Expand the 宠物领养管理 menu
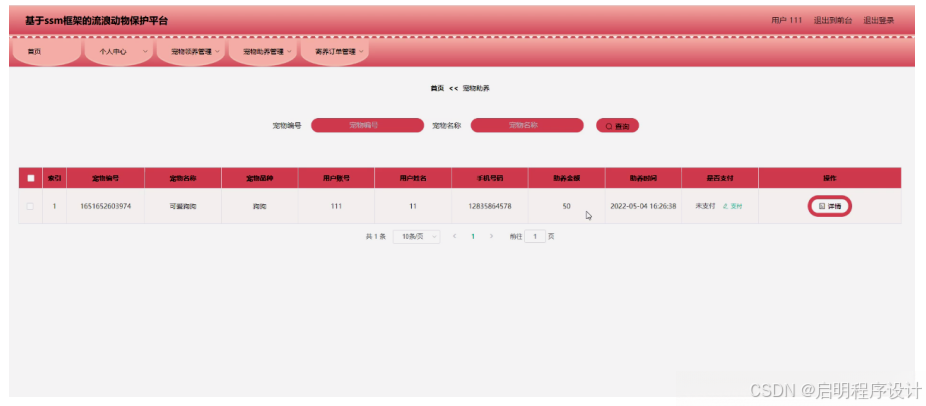926x406 pixels. coord(191,51)
